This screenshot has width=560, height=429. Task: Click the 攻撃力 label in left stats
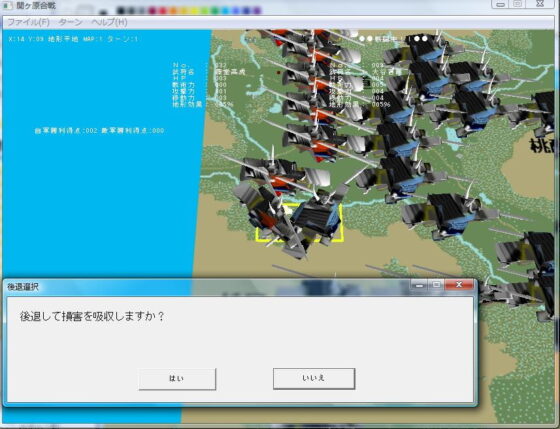[x=184, y=91]
